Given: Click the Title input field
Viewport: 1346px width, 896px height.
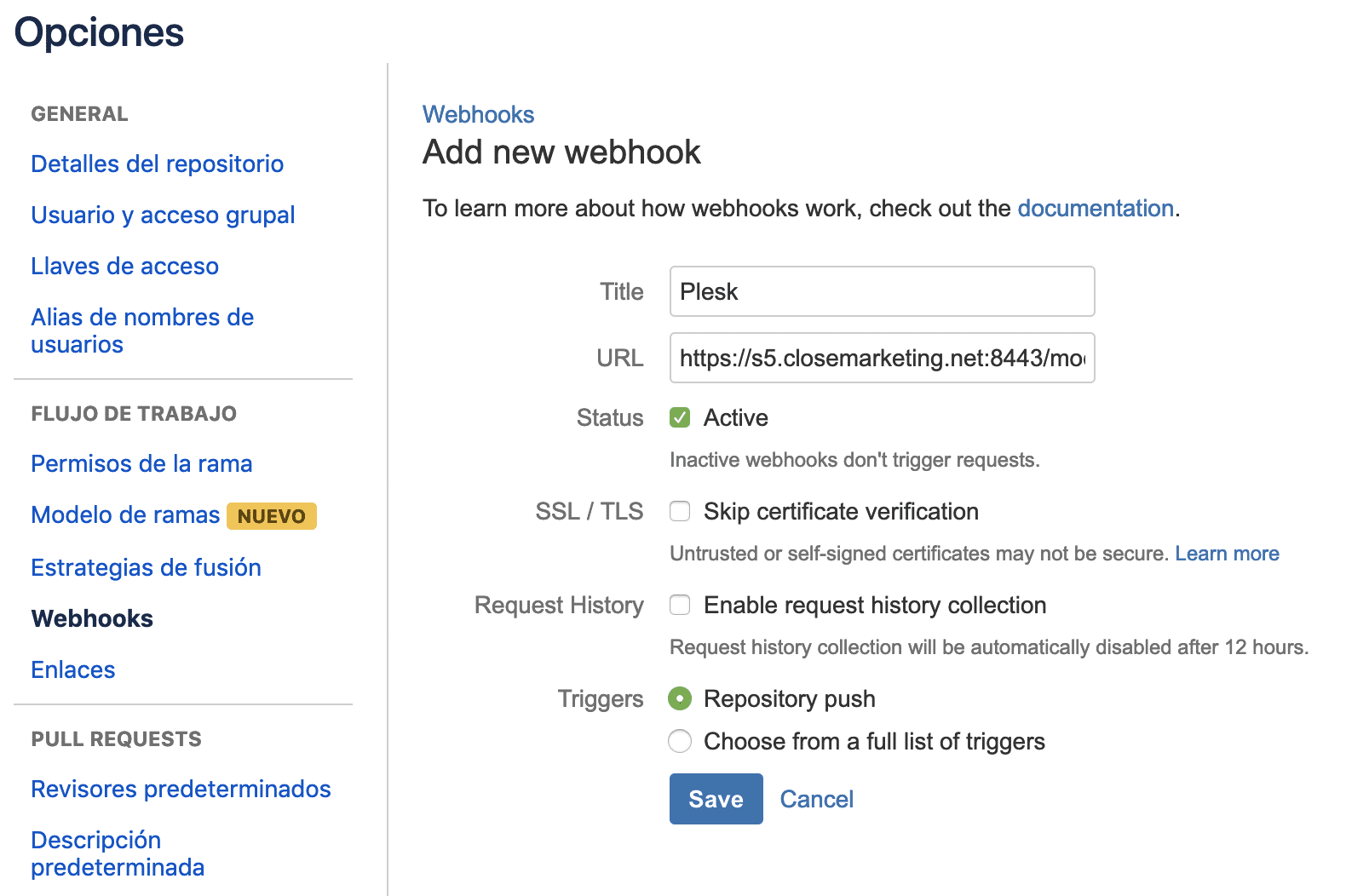Looking at the screenshot, I should [x=882, y=291].
